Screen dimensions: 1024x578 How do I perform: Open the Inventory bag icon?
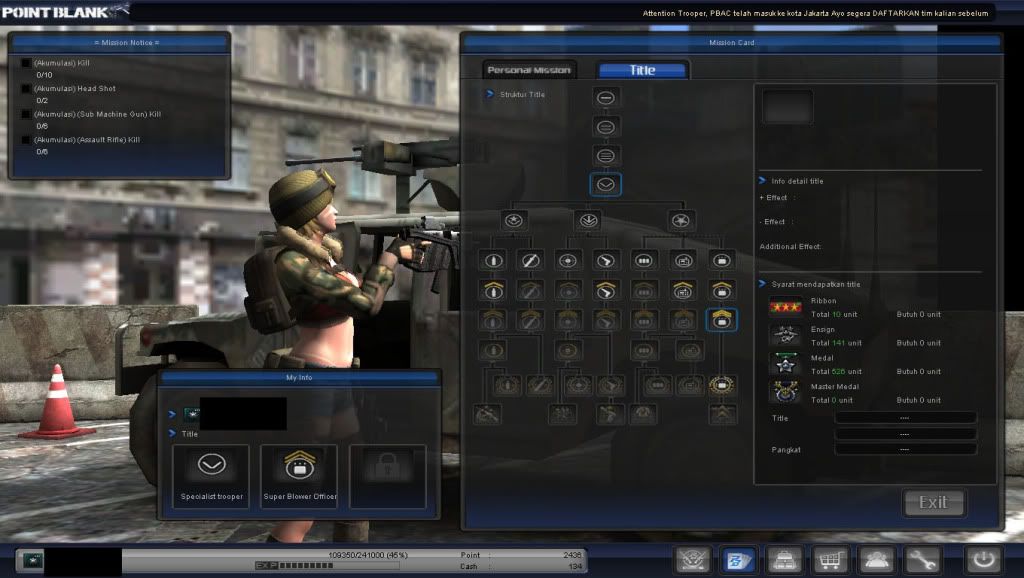click(x=784, y=560)
